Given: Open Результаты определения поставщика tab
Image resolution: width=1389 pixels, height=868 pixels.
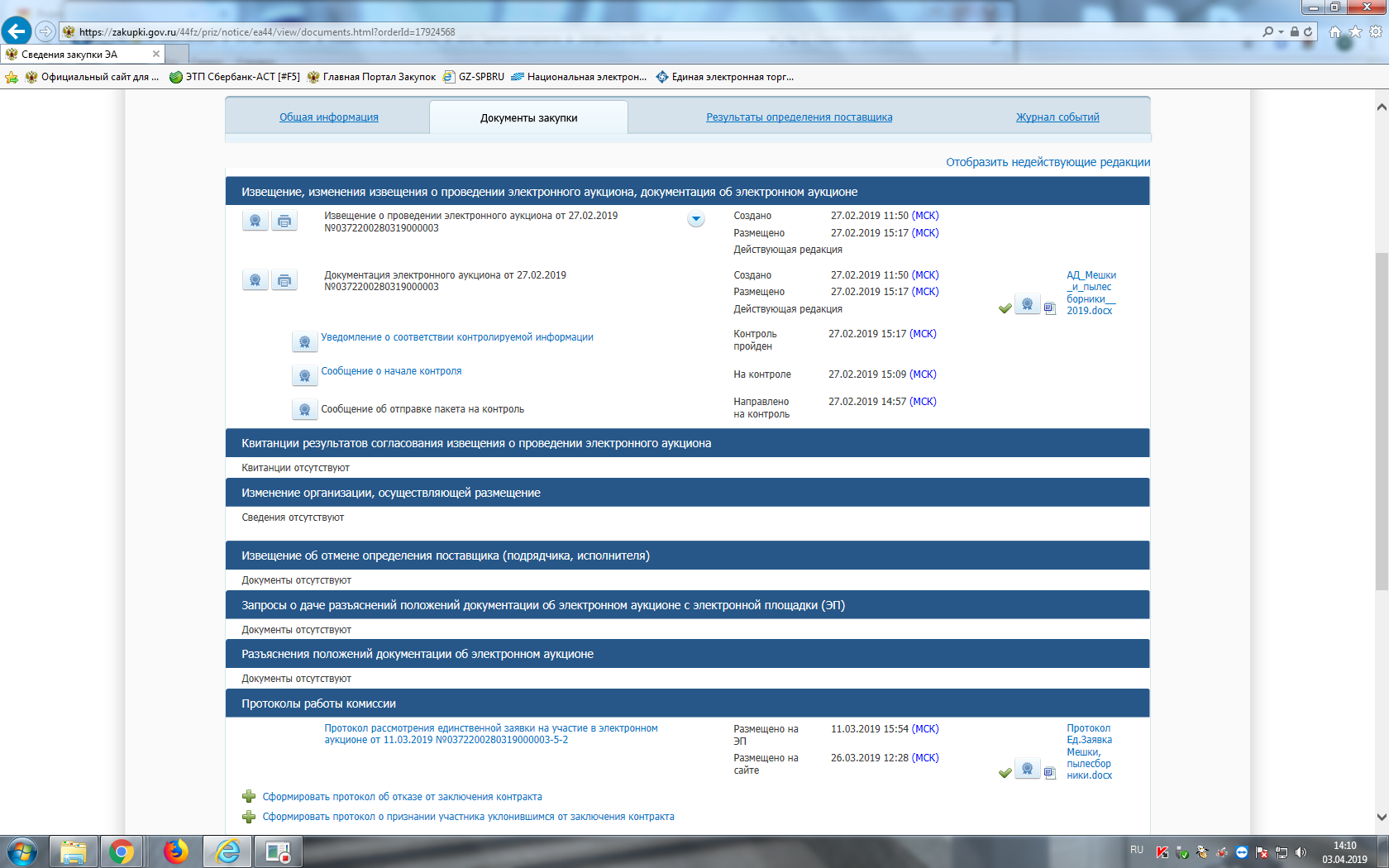Looking at the screenshot, I should (799, 117).
